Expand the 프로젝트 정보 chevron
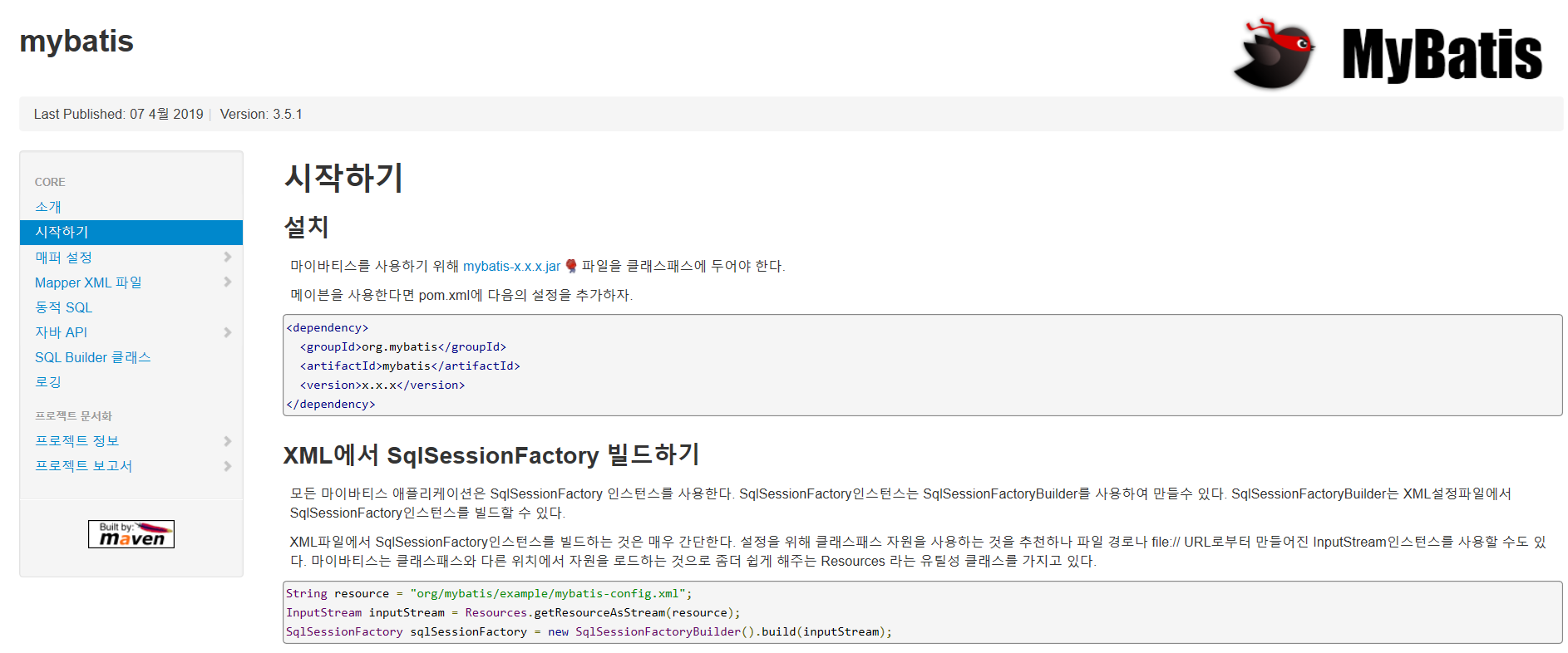 click(228, 441)
